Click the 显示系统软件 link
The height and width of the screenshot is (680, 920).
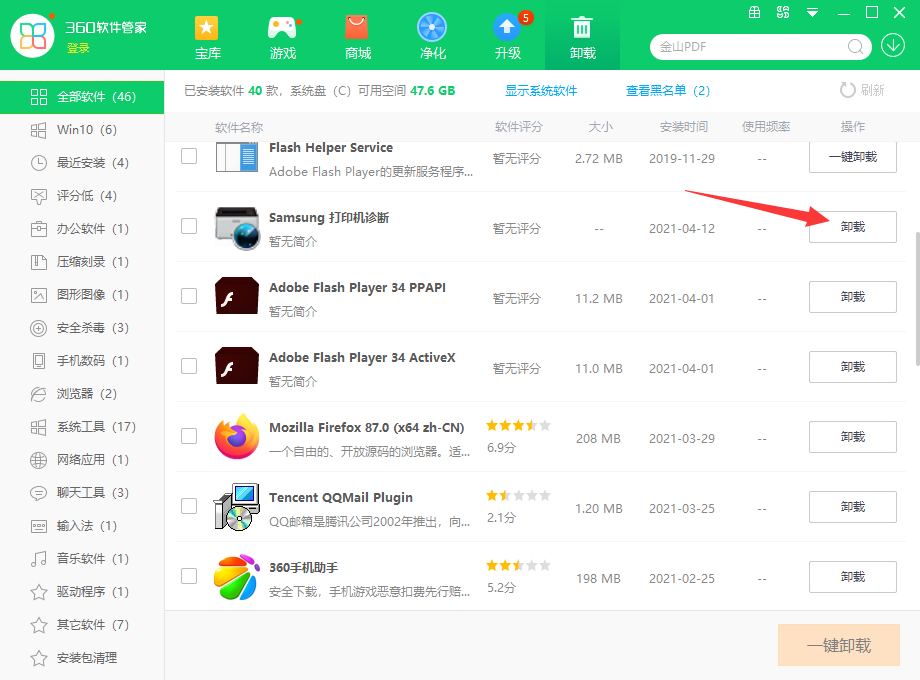tap(541, 90)
